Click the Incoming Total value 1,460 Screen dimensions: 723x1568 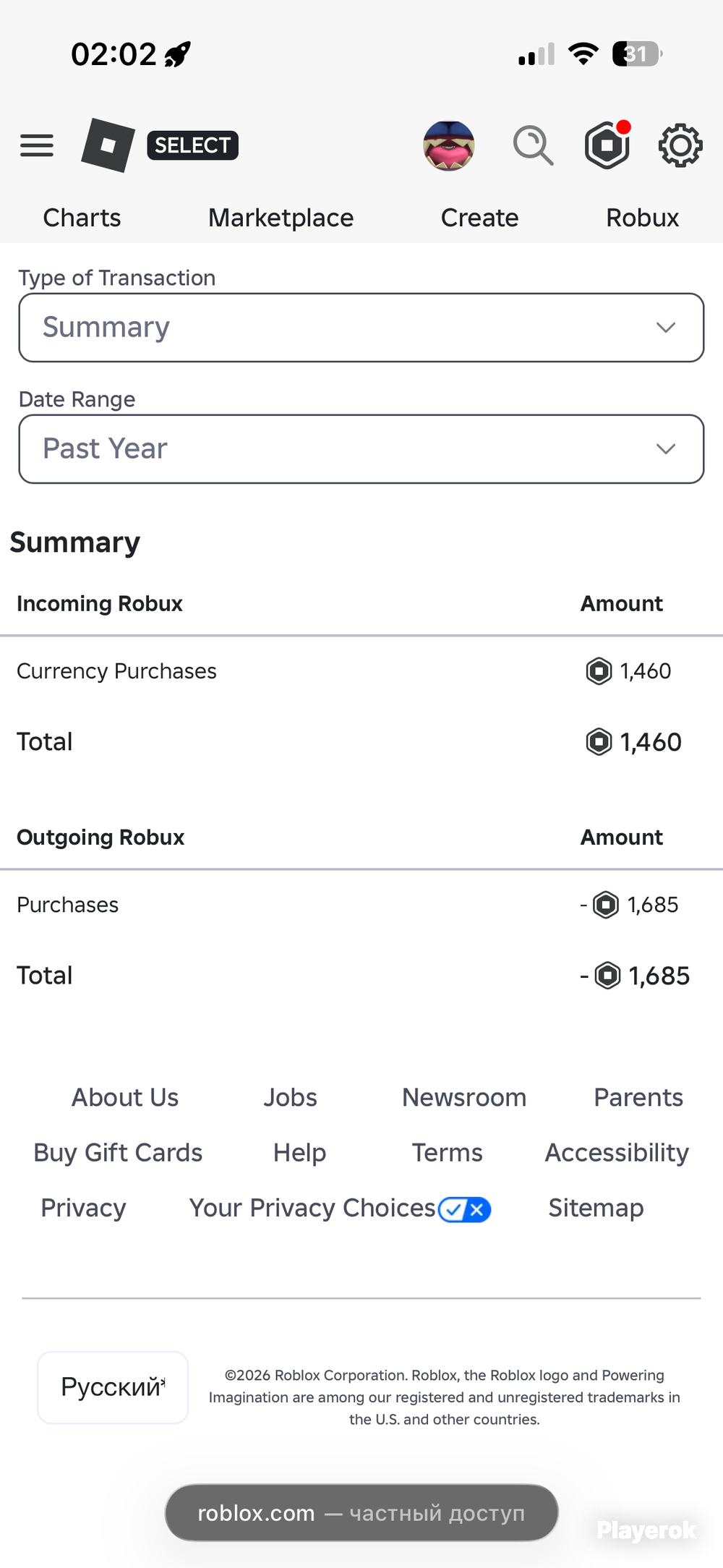651,742
